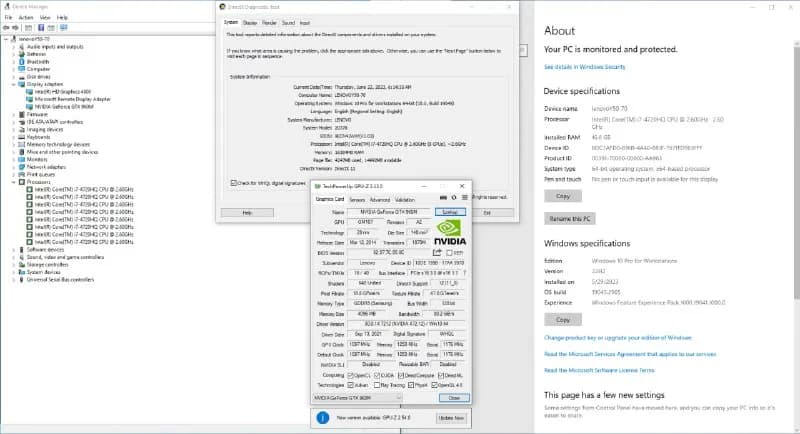Open the GPU selector dropdown in GPU-Z
Image resolution: width=800 pixels, height=434 pixels.
(357, 398)
